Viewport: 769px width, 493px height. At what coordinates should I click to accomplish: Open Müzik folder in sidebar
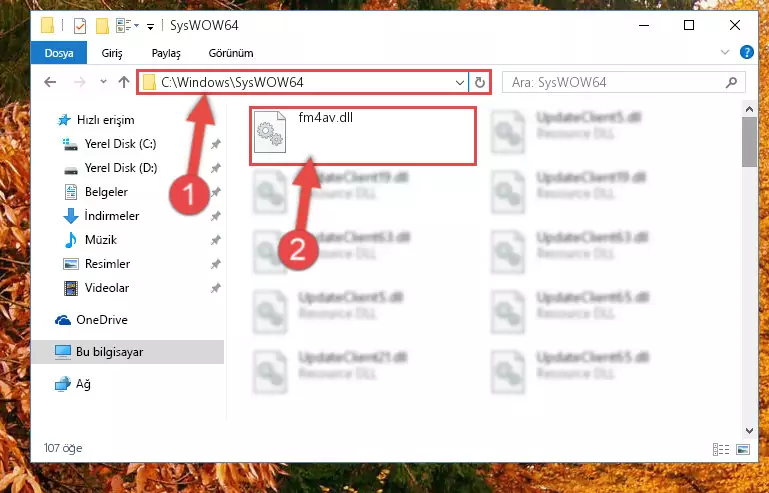[101, 240]
